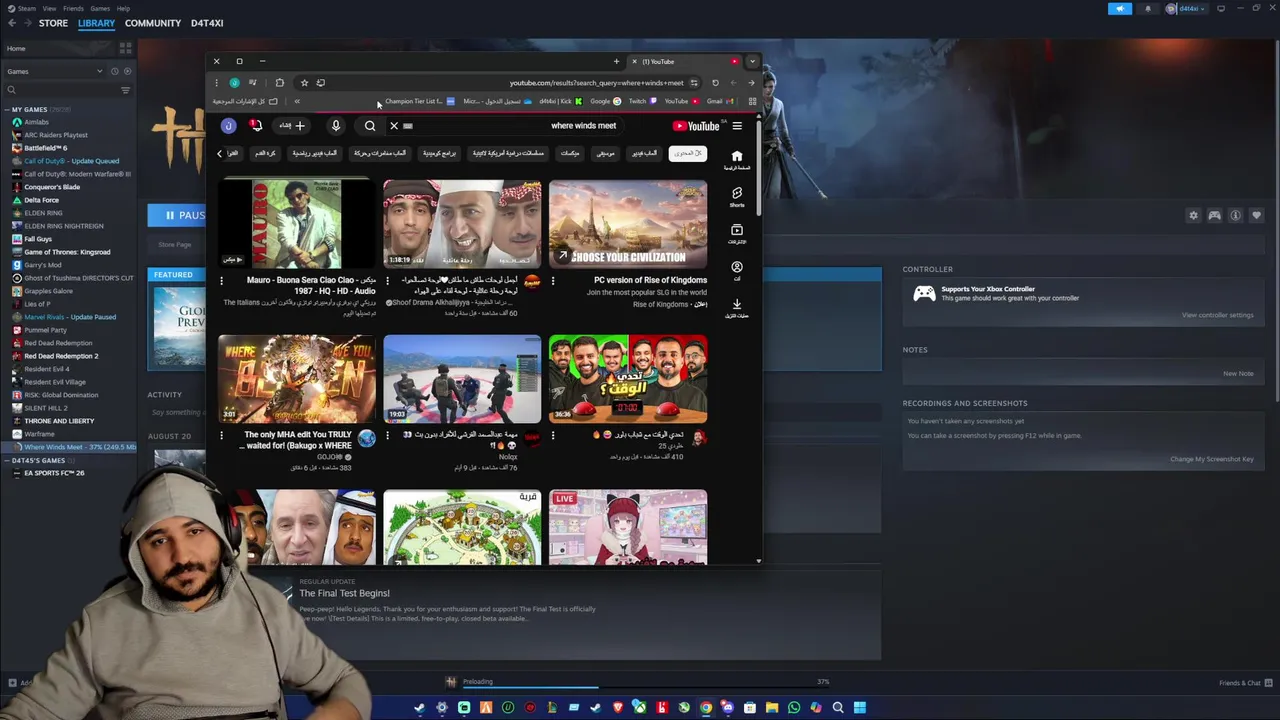Open Google bookmark
The image size is (1280, 720).
pos(605,101)
